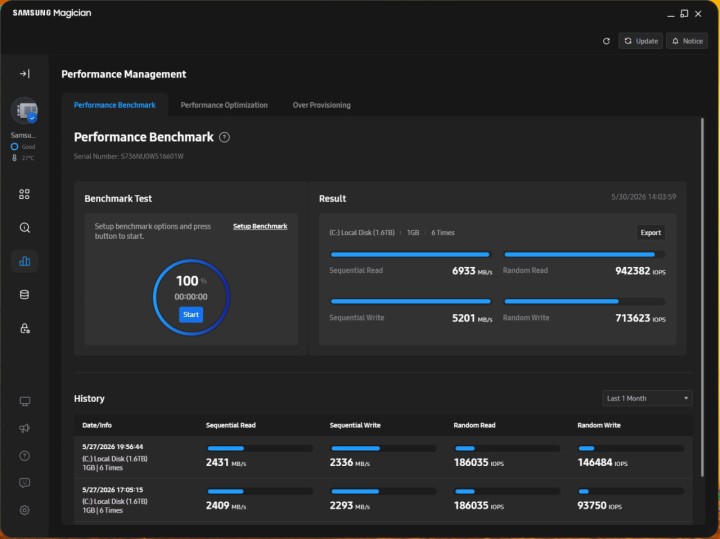
Task: Switch to Performance Optimization tab
Action: [224, 105]
